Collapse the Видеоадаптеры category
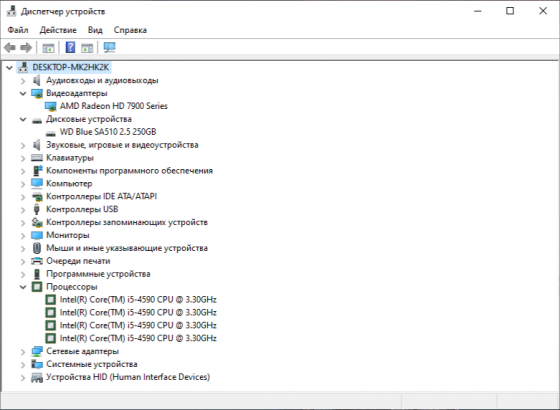The width and height of the screenshot is (560, 410). 23,94
